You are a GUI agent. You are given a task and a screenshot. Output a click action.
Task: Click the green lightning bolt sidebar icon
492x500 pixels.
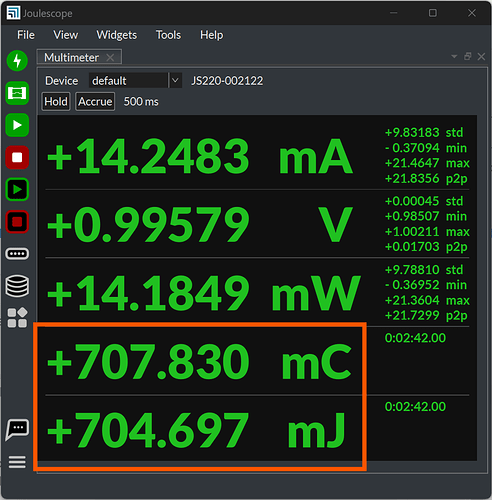17,61
